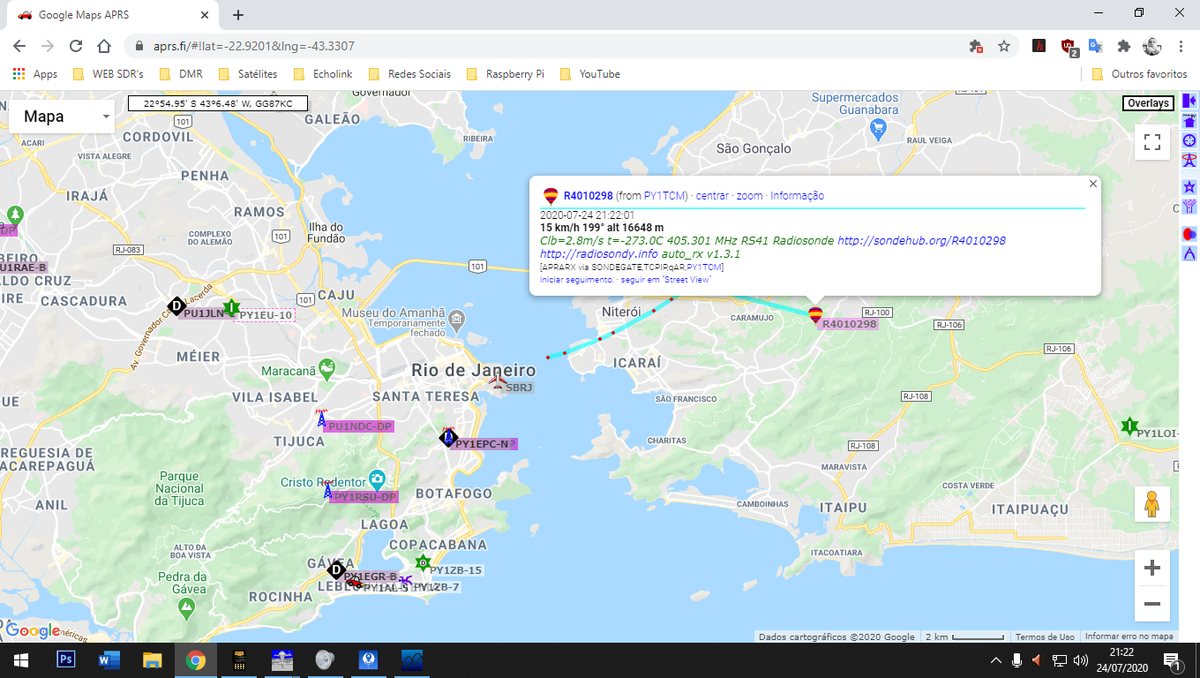Toggle fullscreen map view

pos(1152,143)
